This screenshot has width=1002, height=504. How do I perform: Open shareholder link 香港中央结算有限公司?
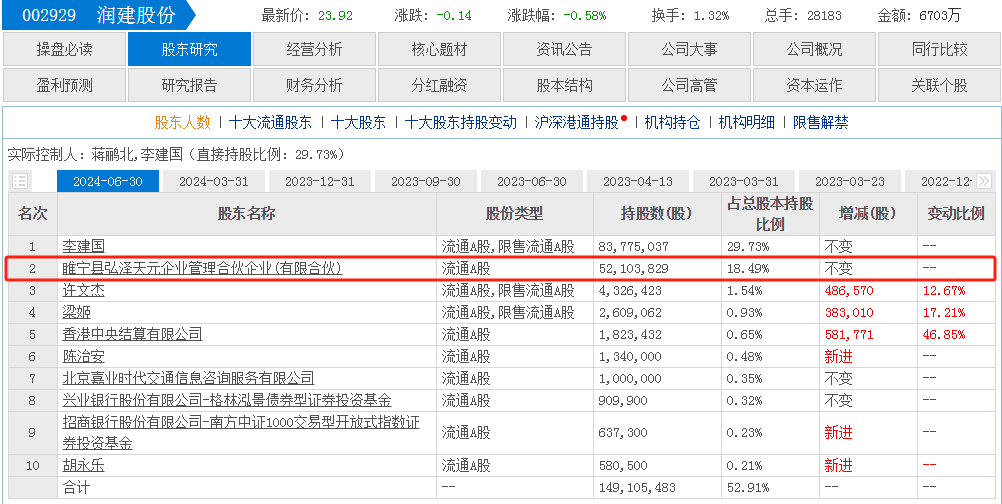click(x=132, y=334)
